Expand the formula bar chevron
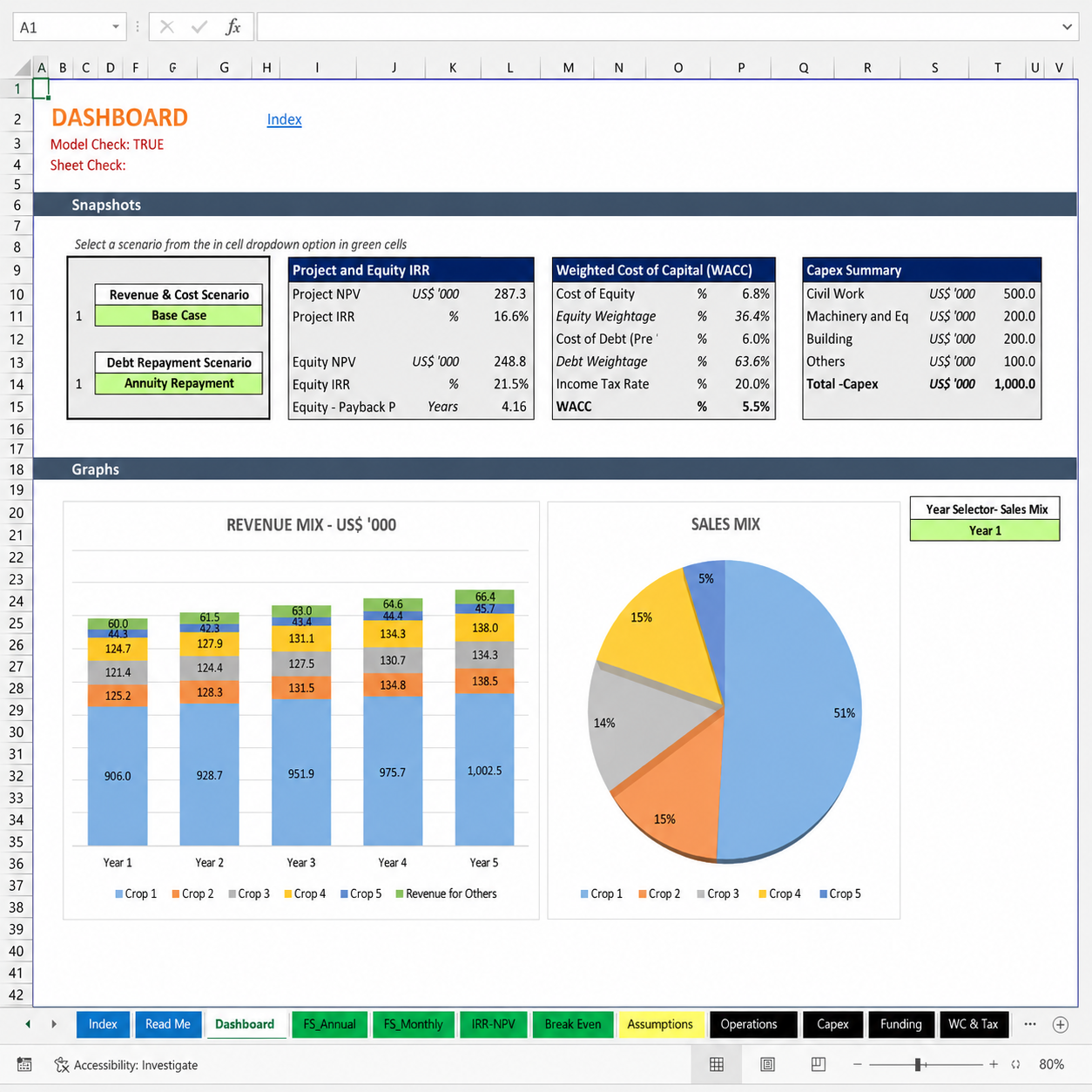This screenshot has height=1092, width=1092. [1067, 27]
